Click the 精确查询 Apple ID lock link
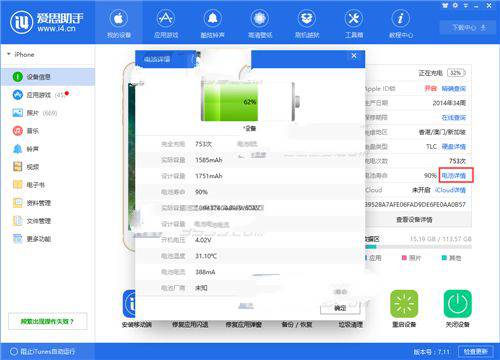The width and height of the screenshot is (500, 360). click(x=454, y=88)
